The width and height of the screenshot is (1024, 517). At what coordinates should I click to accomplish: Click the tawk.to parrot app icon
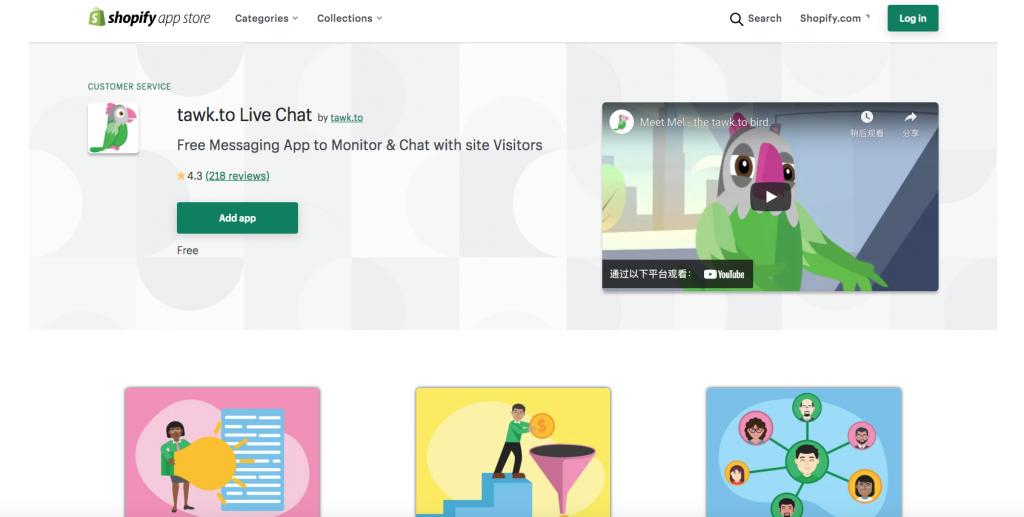114,128
